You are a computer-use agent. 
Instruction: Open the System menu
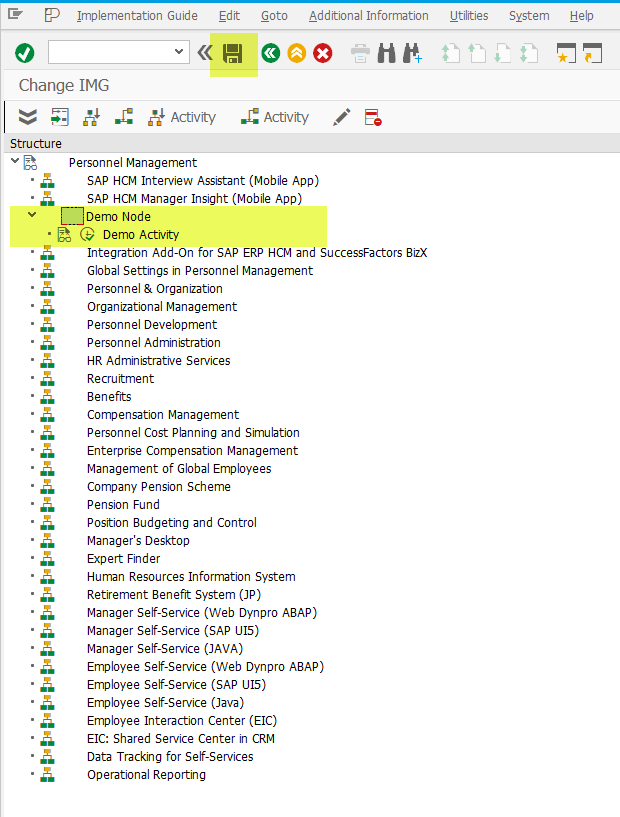click(529, 16)
